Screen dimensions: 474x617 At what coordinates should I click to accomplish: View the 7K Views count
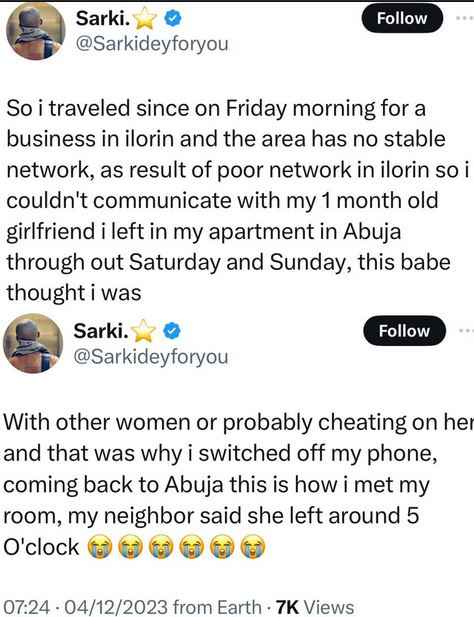click(x=315, y=606)
